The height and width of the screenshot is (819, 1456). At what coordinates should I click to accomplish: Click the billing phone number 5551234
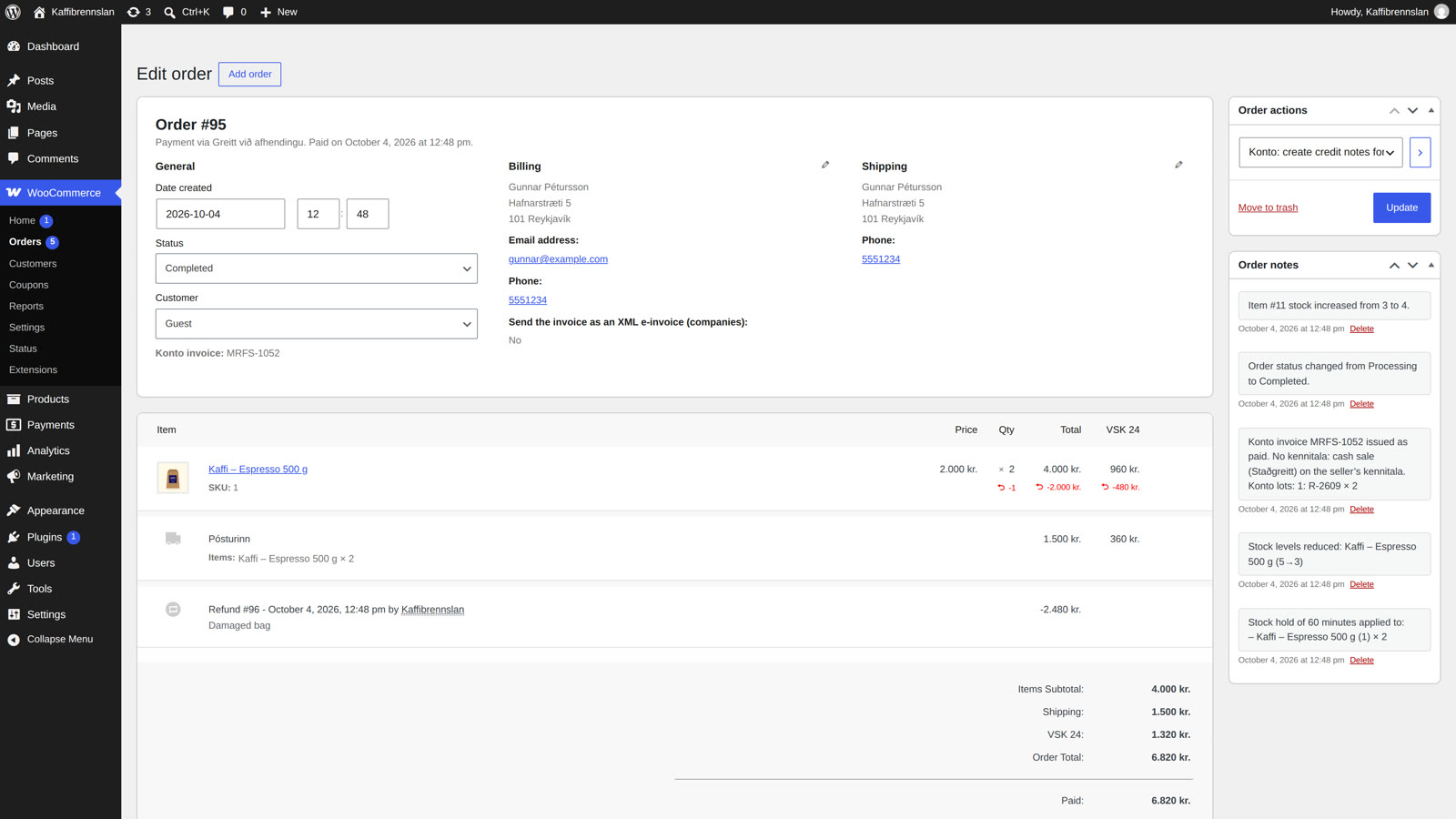(528, 300)
